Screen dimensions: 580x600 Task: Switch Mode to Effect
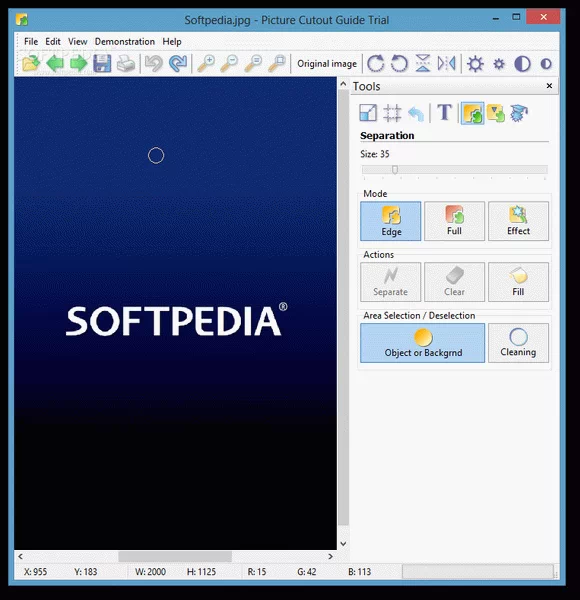(x=518, y=221)
